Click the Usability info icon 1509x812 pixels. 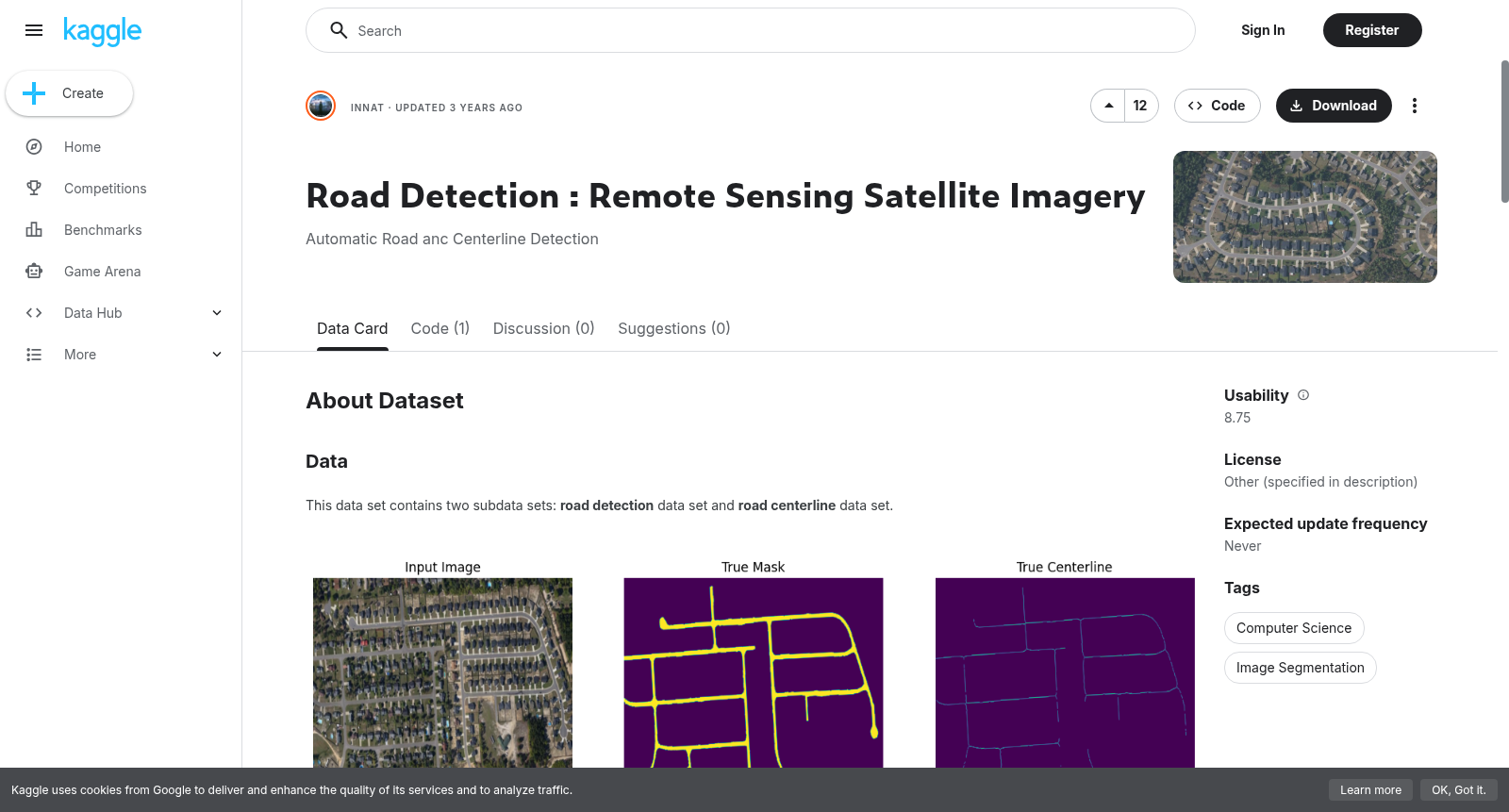pyautogui.click(x=1303, y=395)
